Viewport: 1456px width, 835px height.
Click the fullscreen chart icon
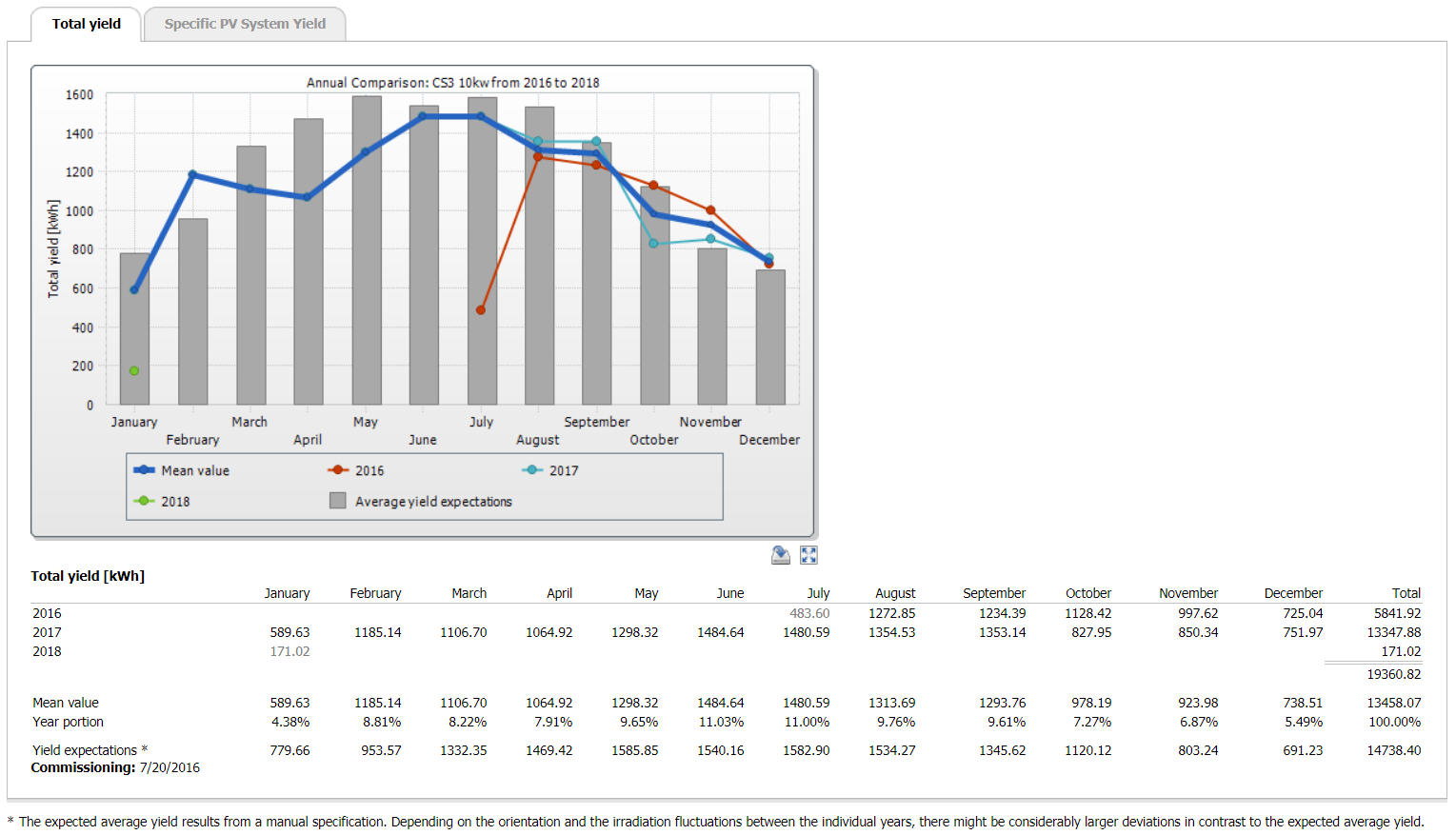[809, 555]
